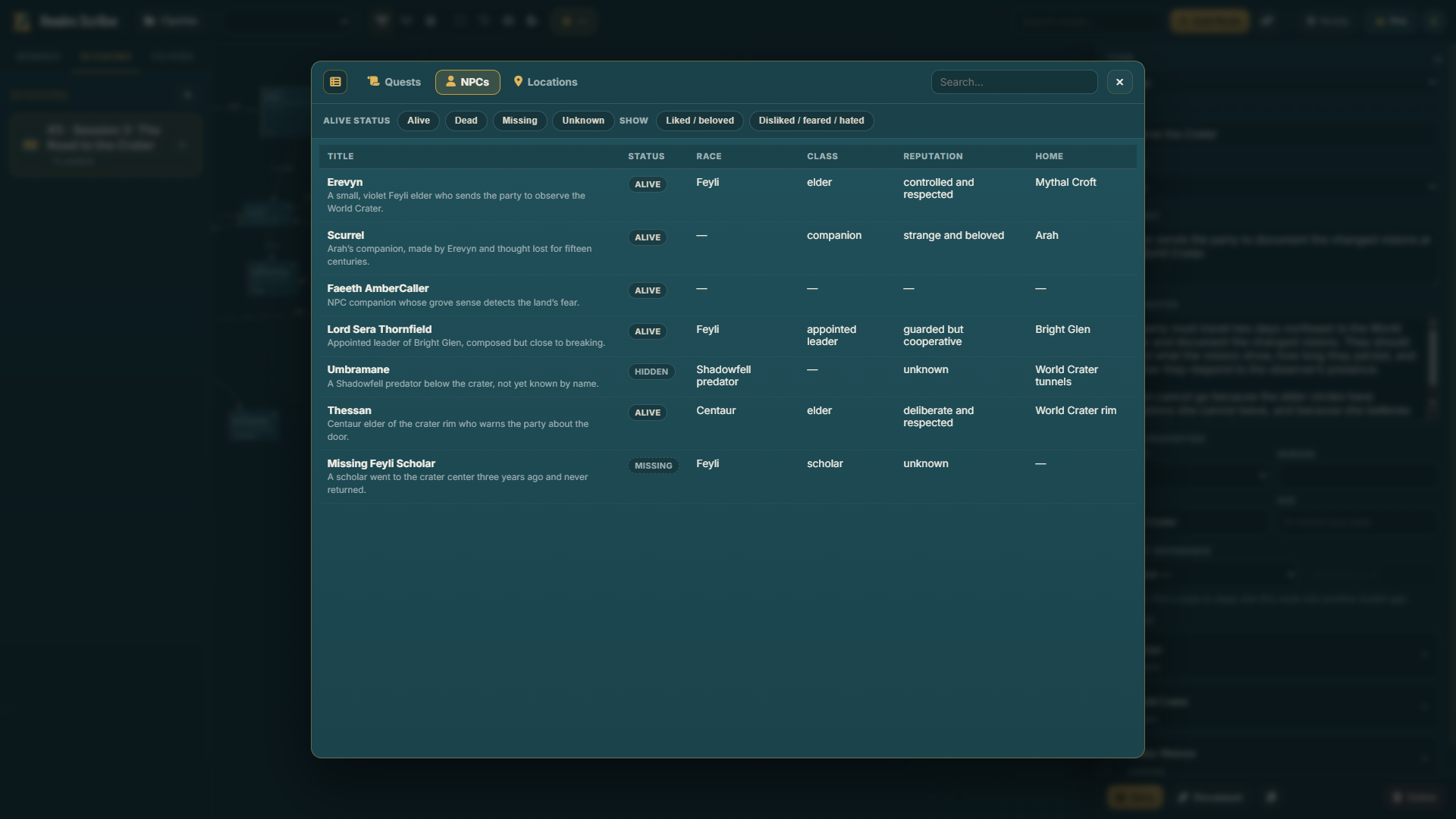The width and height of the screenshot is (1456, 819).
Task: Click Umbramane's HIDDEN status badge
Action: click(651, 372)
